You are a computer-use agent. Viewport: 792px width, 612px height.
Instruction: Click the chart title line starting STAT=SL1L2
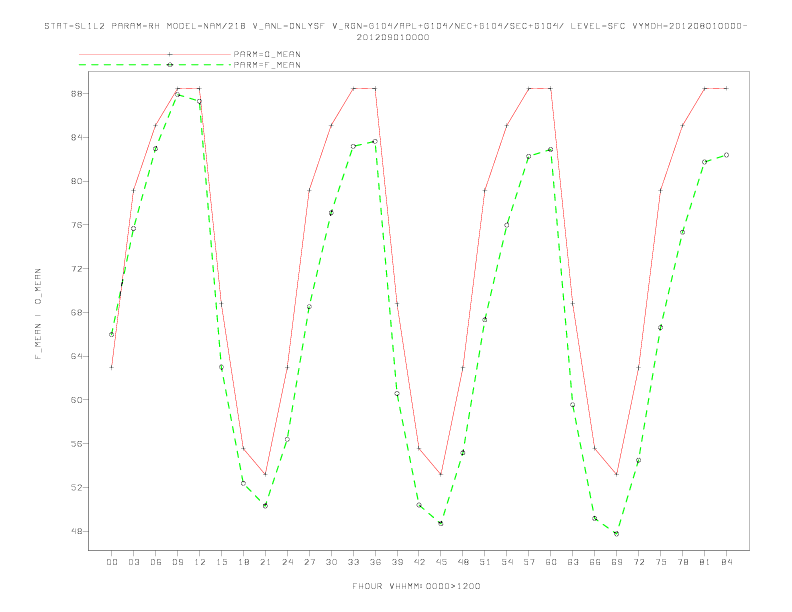(x=395, y=26)
